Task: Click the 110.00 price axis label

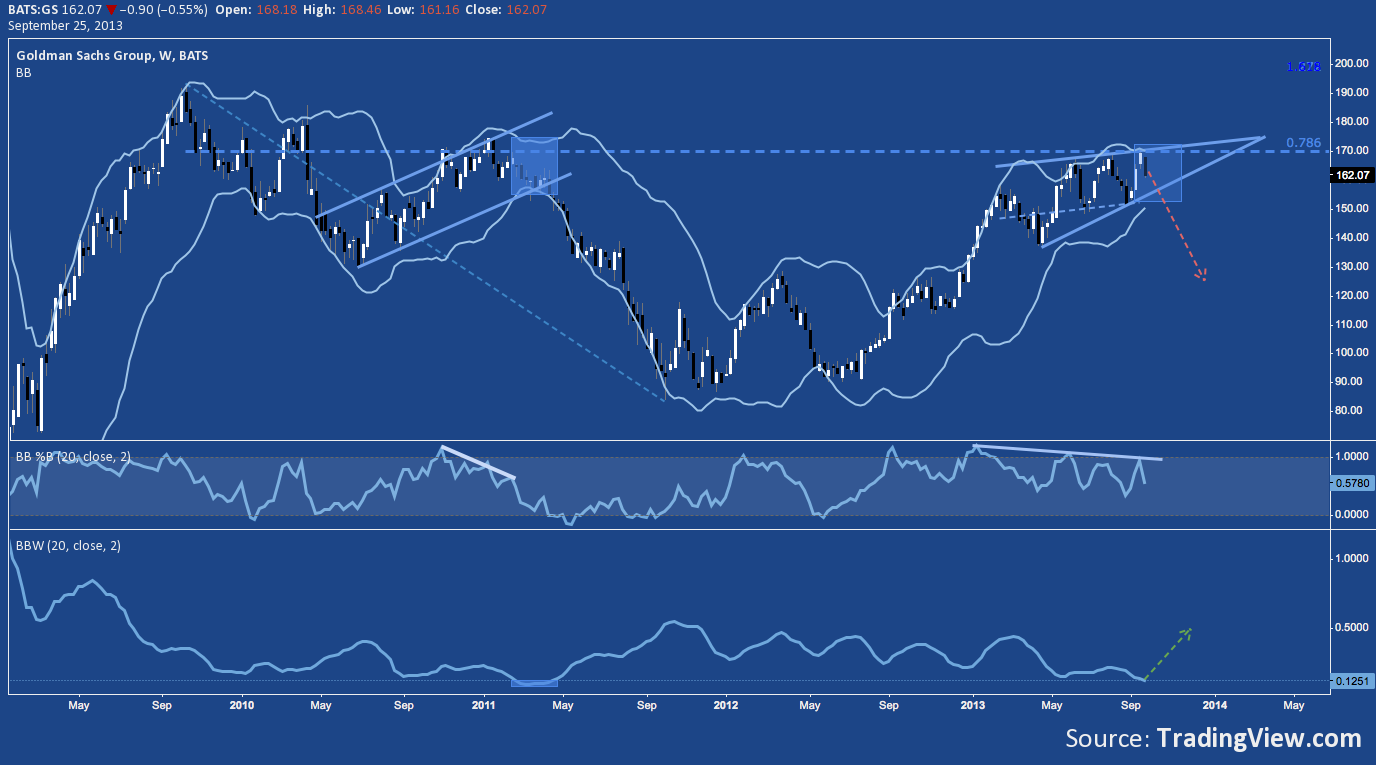Action: click(x=1352, y=324)
